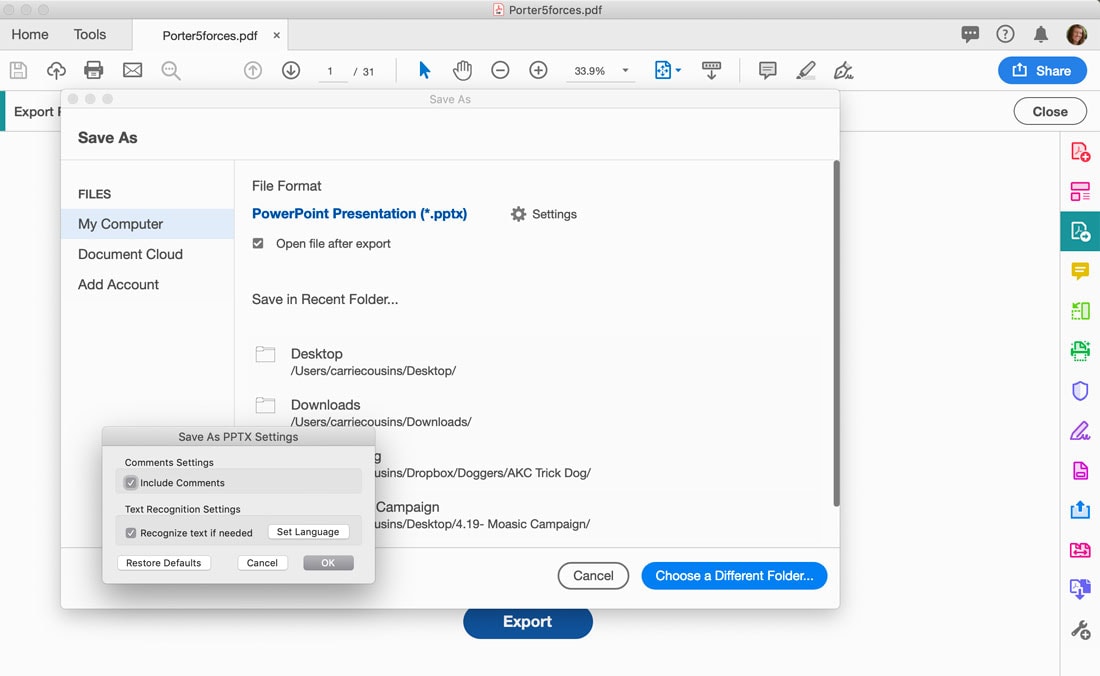The width and height of the screenshot is (1100, 676).
Task: Click the Print icon in toolbar
Action: [94, 70]
